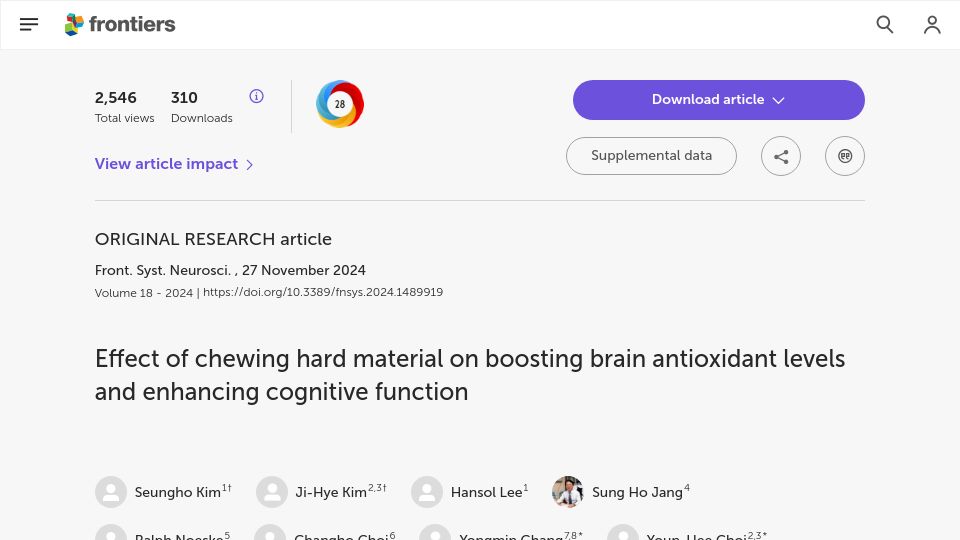Image resolution: width=960 pixels, height=540 pixels.
Task: Open the user account icon
Action: click(932, 24)
